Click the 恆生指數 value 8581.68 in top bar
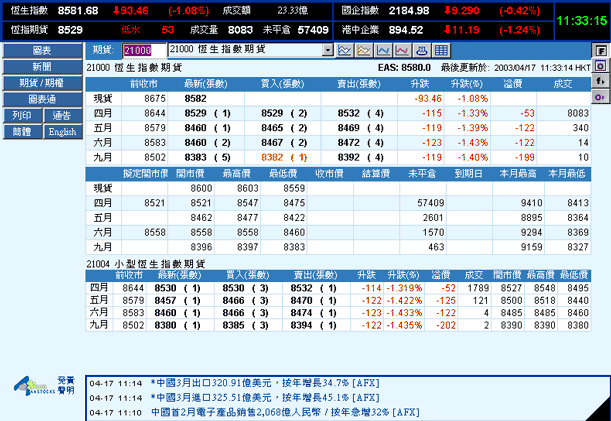The width and height of the screenshot is (611, 421). coord(78,11)
